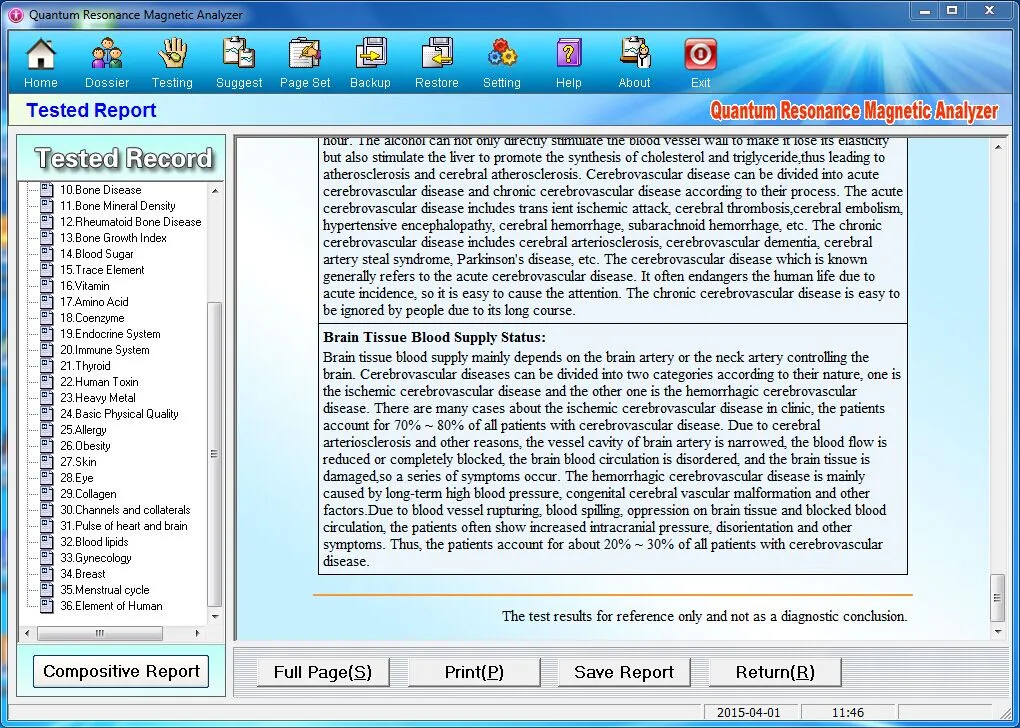Click the red Exit icon

[x=700, y=54]
